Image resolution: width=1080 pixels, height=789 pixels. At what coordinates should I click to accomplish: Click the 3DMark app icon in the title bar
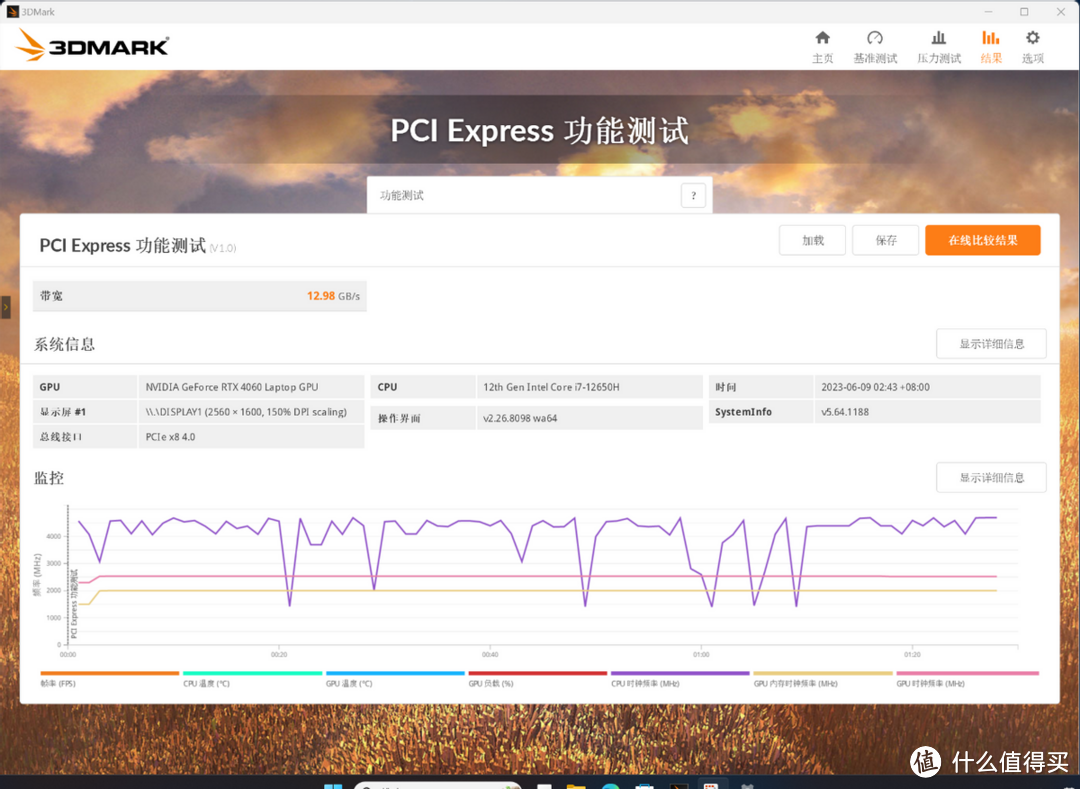click(x=12, y=12)
